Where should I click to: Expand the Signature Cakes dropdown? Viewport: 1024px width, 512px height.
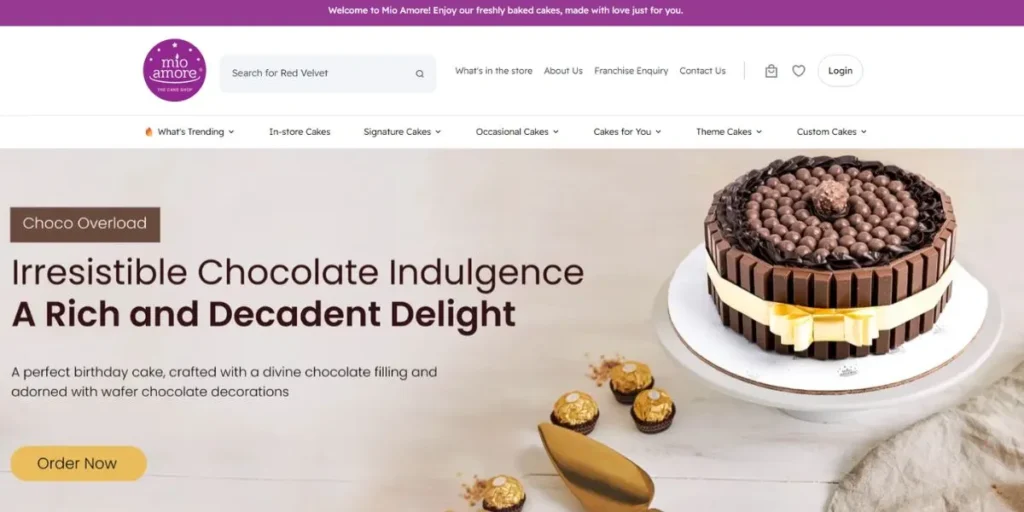pos(402,132)
